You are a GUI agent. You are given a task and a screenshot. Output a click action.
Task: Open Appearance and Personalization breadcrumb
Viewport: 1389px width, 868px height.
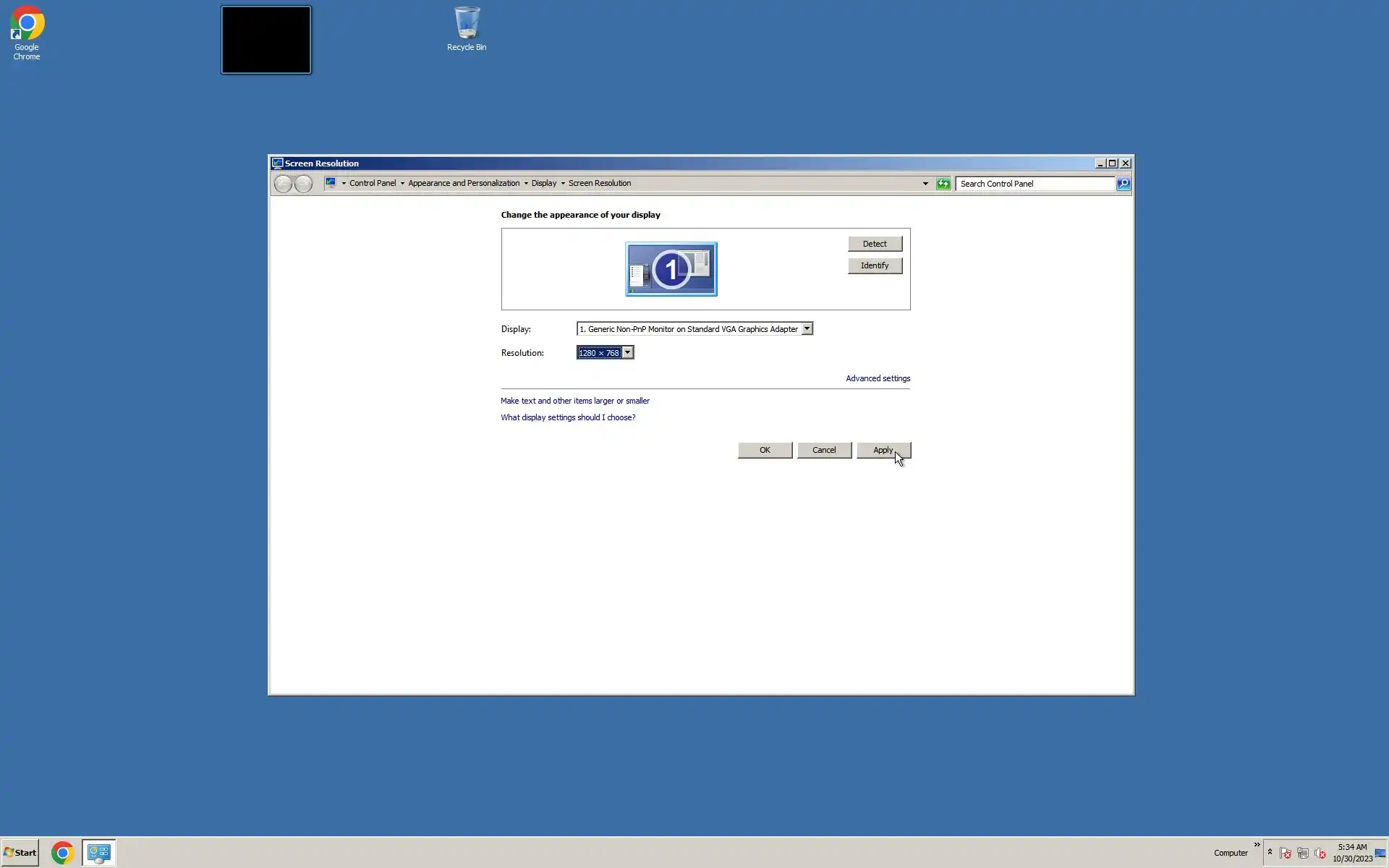463,184
